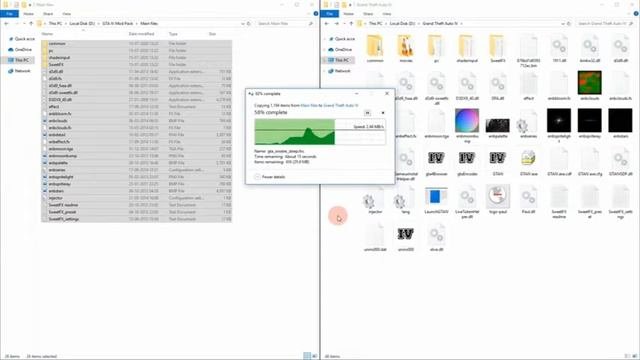Go up one level in Main files window
This screenshot has width=640, height=360.
pos(31,24)
